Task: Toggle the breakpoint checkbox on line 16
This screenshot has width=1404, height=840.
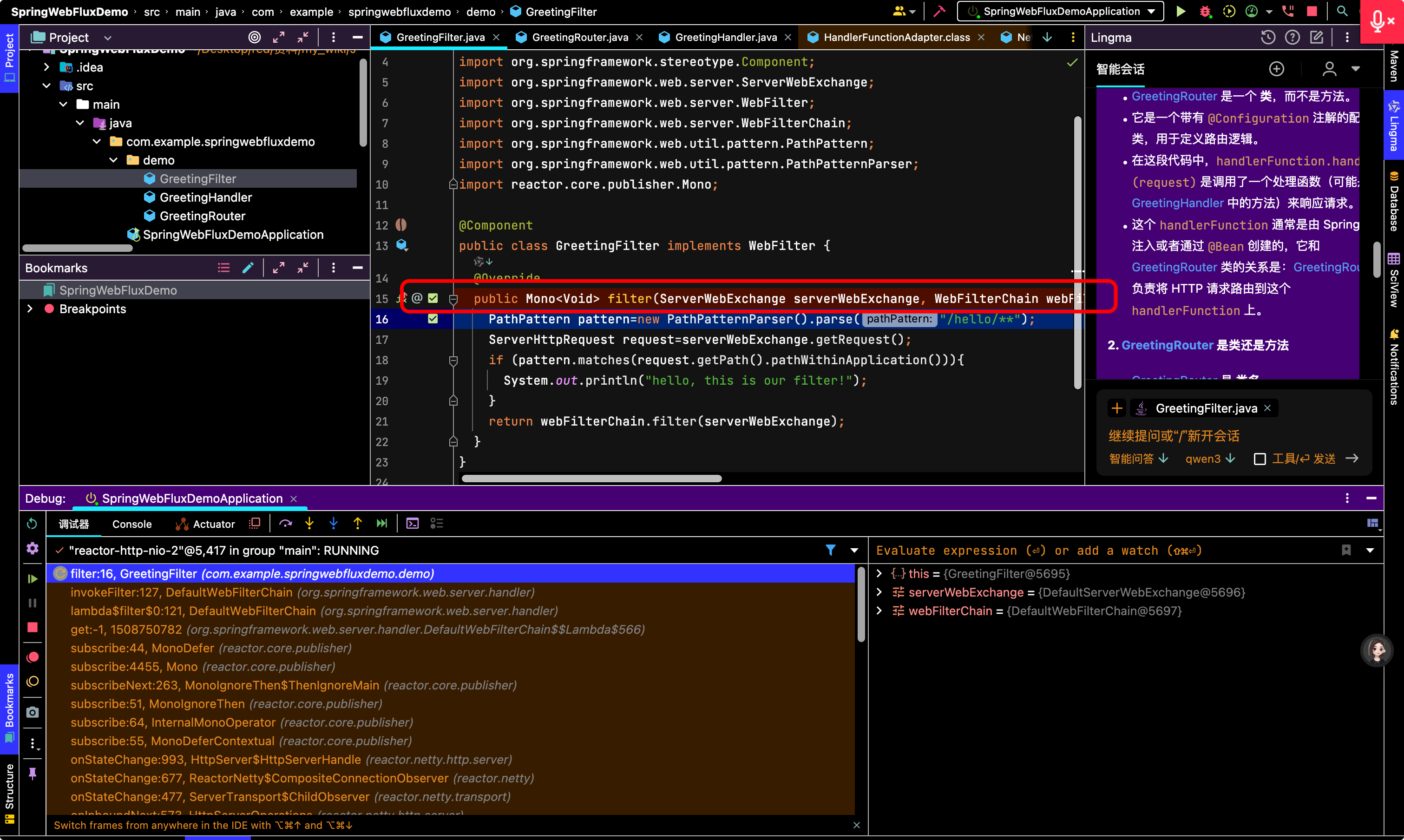Action: [x=433, y=319]
